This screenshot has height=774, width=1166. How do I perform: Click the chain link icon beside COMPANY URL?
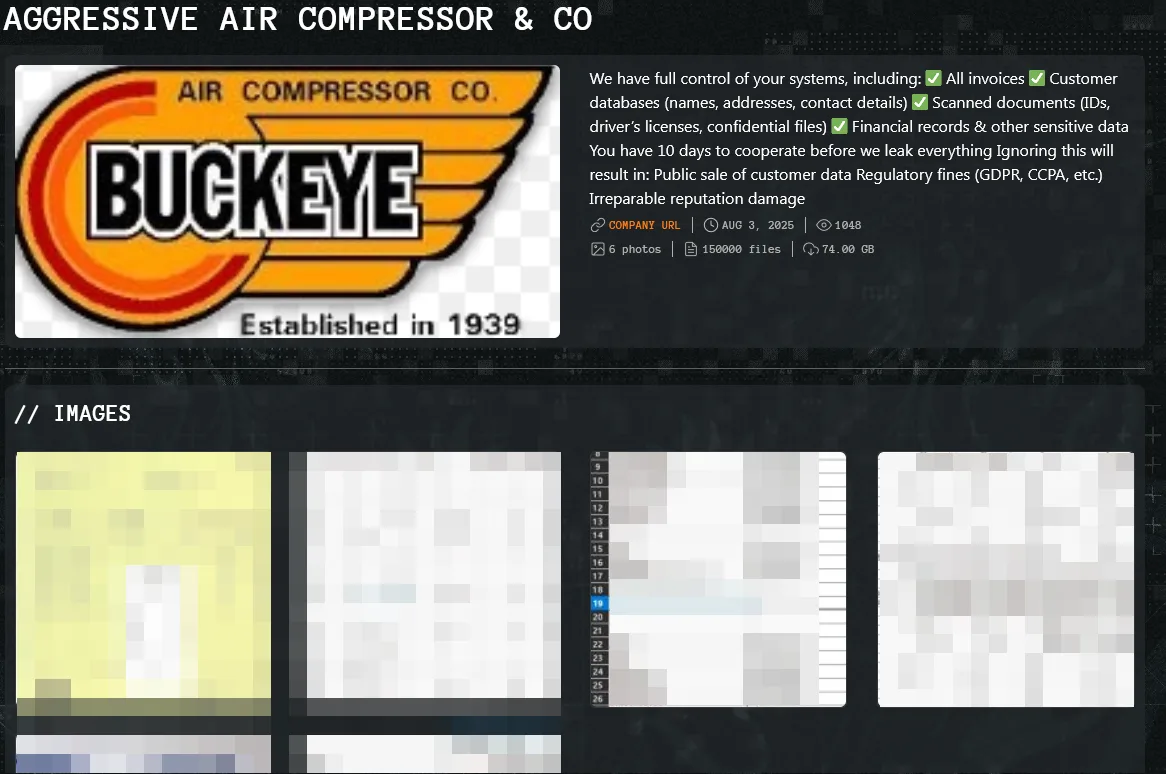pos(597,225)
